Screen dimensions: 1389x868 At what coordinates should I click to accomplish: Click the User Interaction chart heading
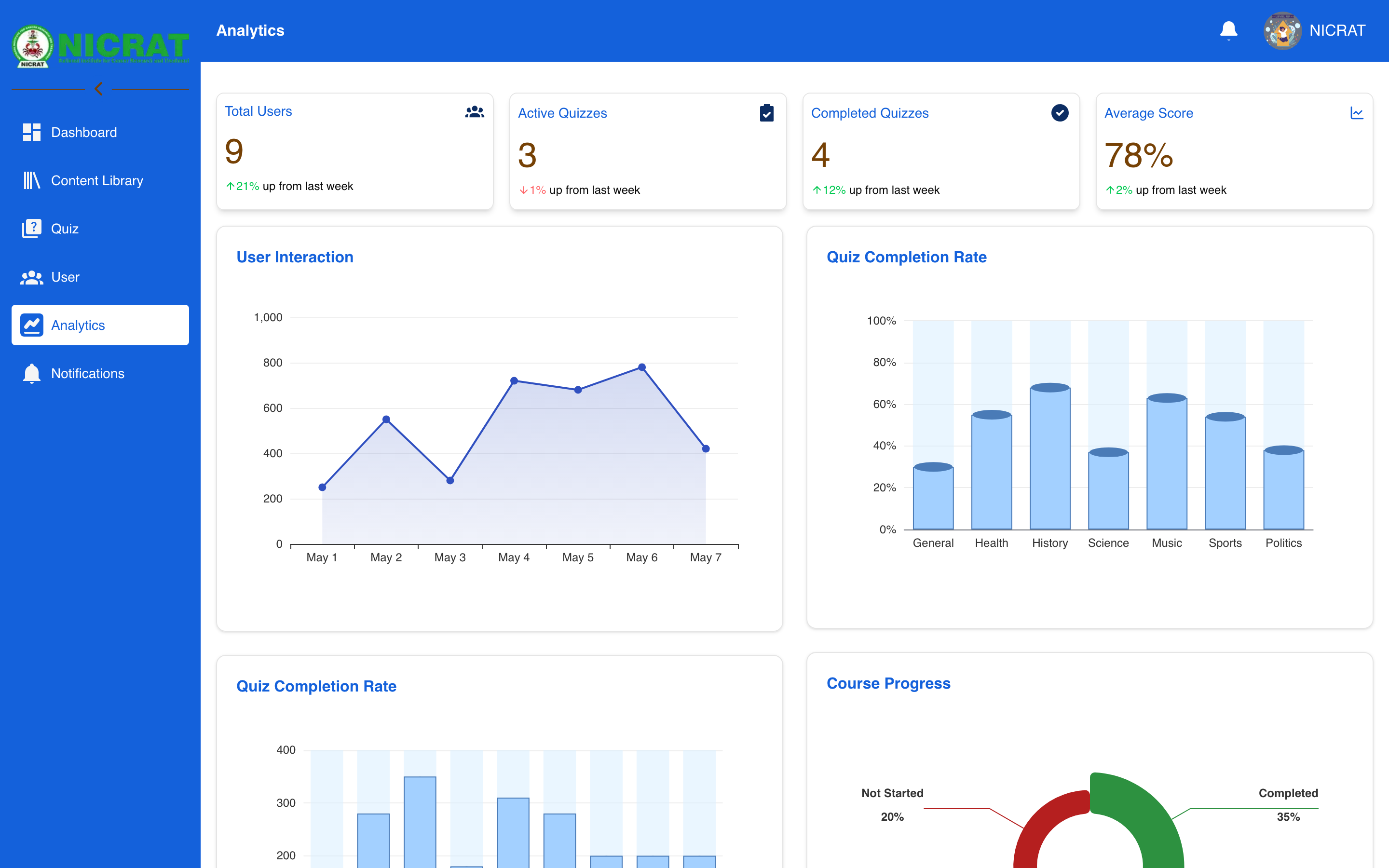(295, 257)
